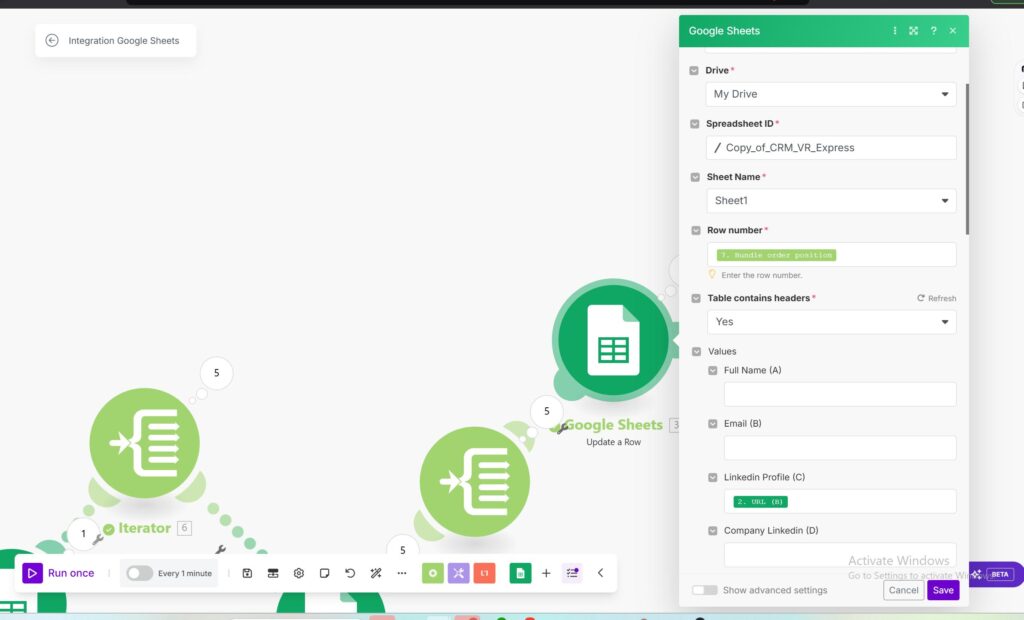Screen dimensions: 1024x620
Task: Click the orange Text parser icon
Action: pos(484,573)
